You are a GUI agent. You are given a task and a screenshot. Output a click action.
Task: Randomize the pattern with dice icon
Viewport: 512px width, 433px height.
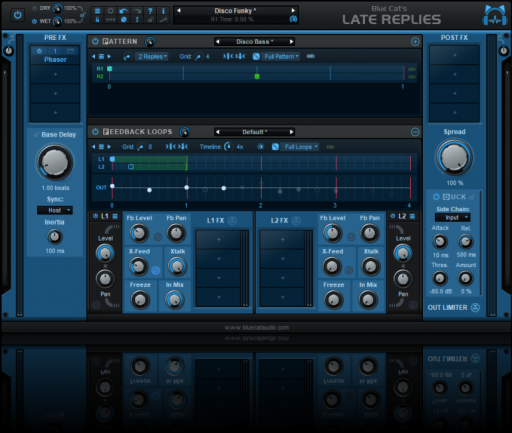(256, 56)
